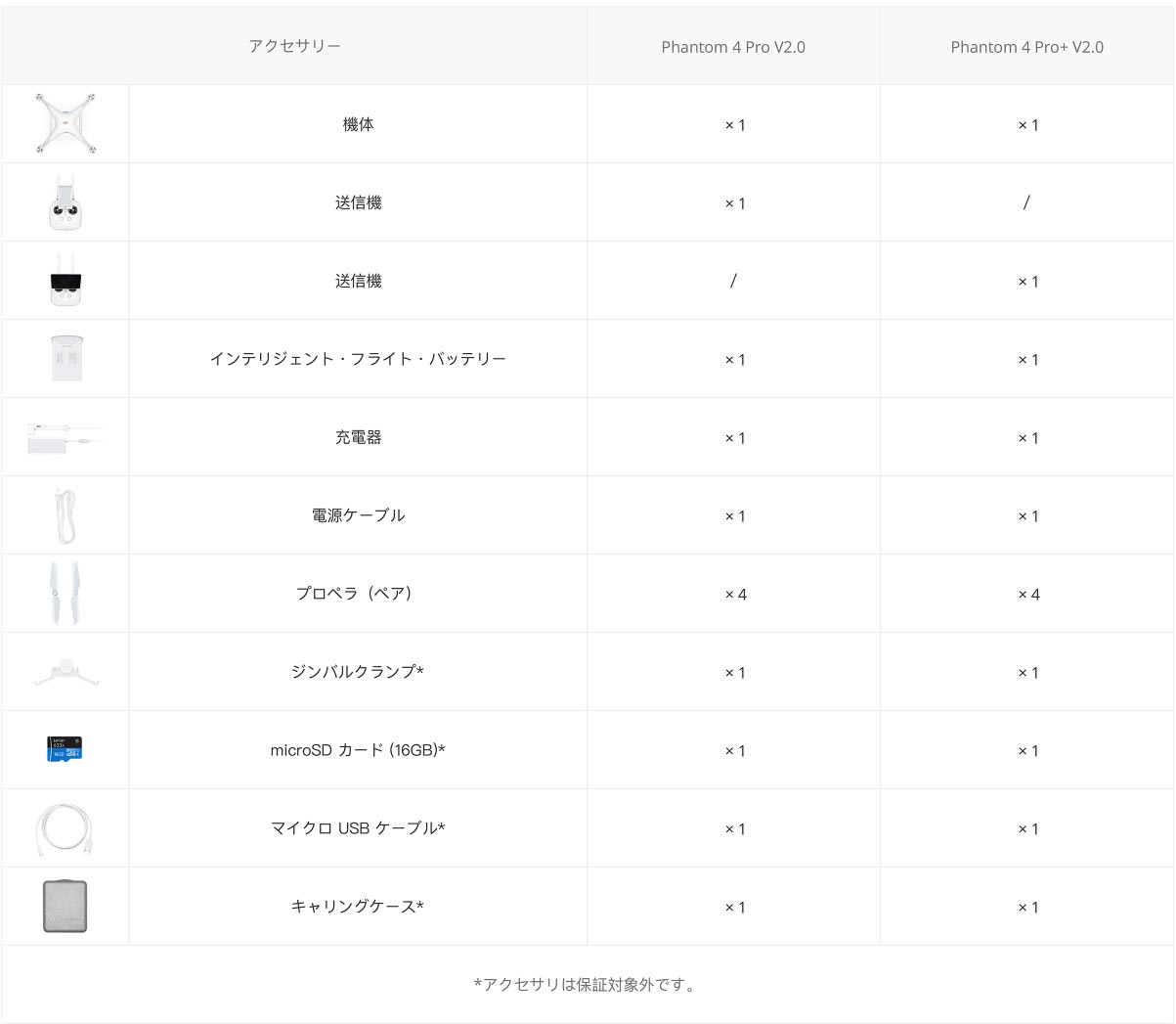Click microSD quantity ×1 under Pro+ V2.0
The width and height of the screenshot is (1176, 1024).
[1027, 751]
